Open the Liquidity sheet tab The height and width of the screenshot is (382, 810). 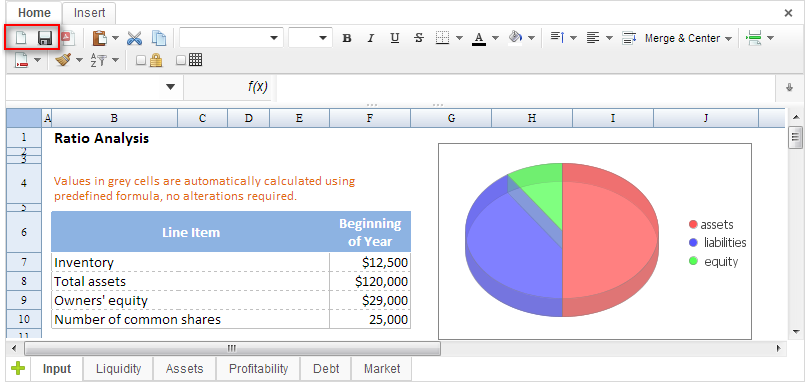click(x=118, y=369)
